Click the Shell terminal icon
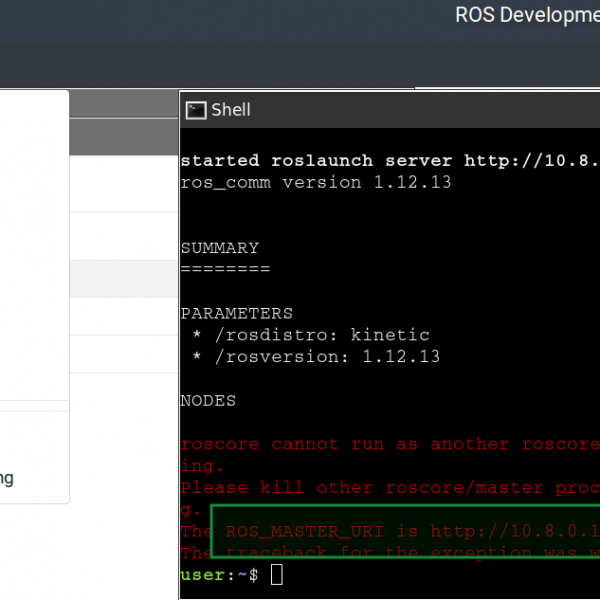The height and width of the screenshot is (600, 600). [196, 110]
